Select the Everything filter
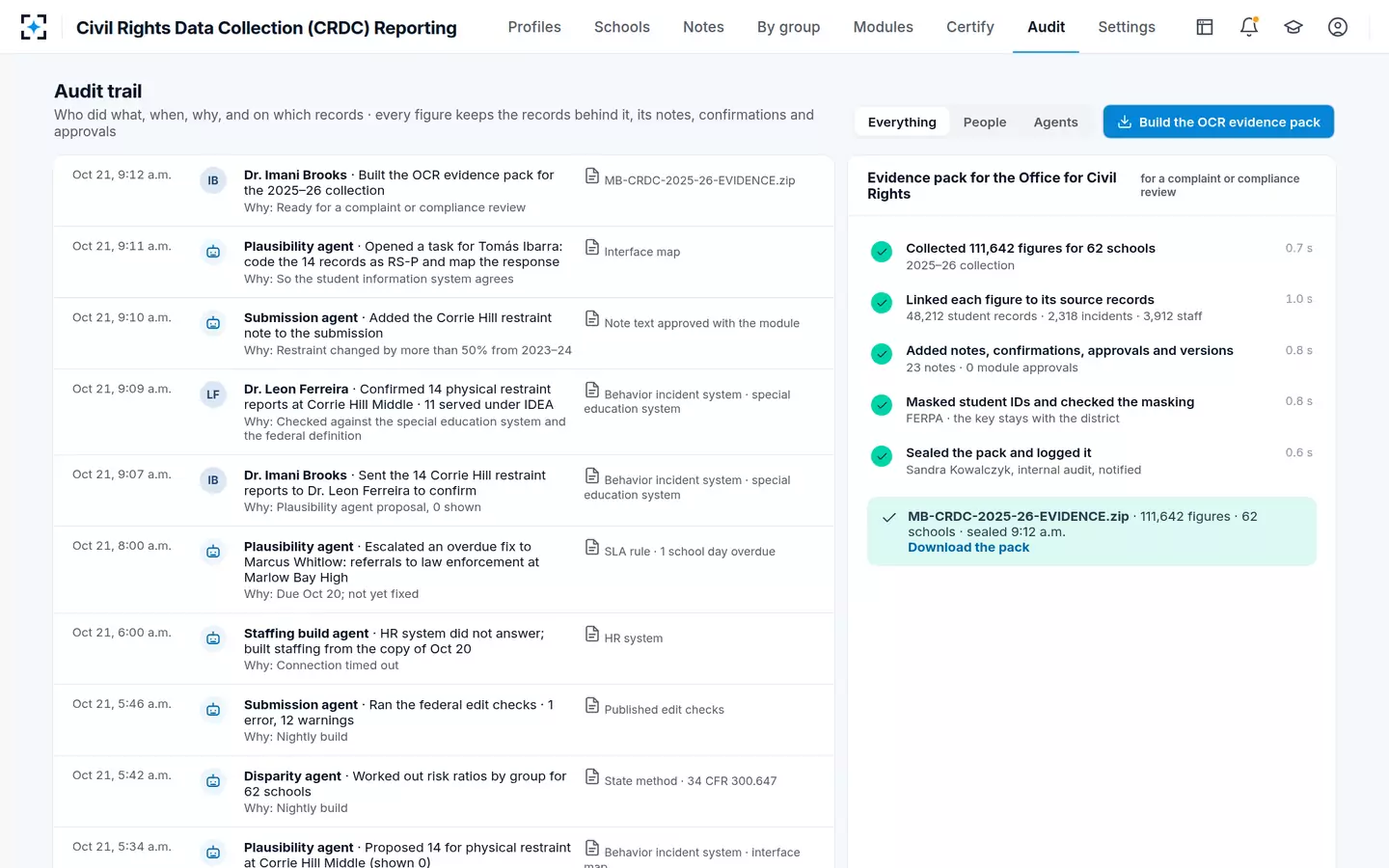The image size is (1389, 868). pos(902,122)
